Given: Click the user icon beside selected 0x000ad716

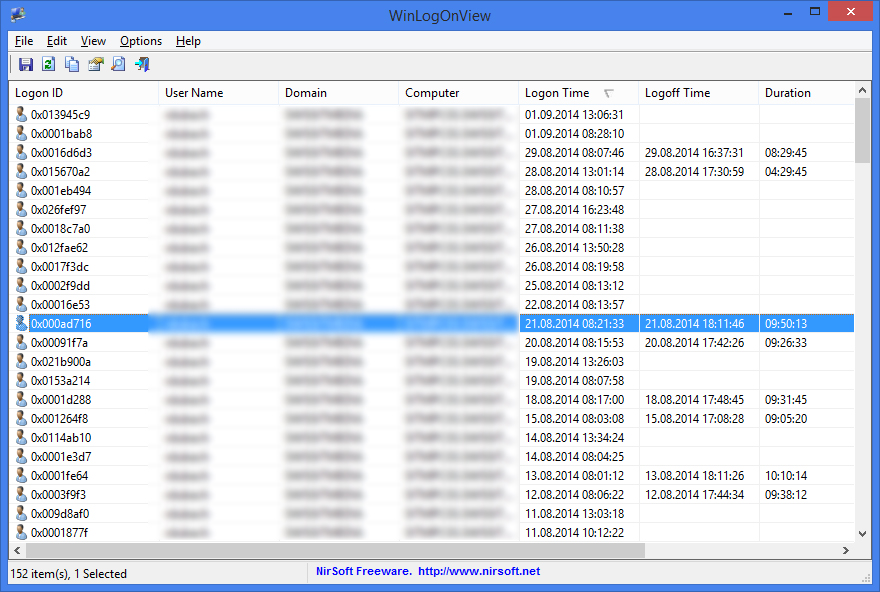Looking at the screenshot, I should [x=21, y=324].
